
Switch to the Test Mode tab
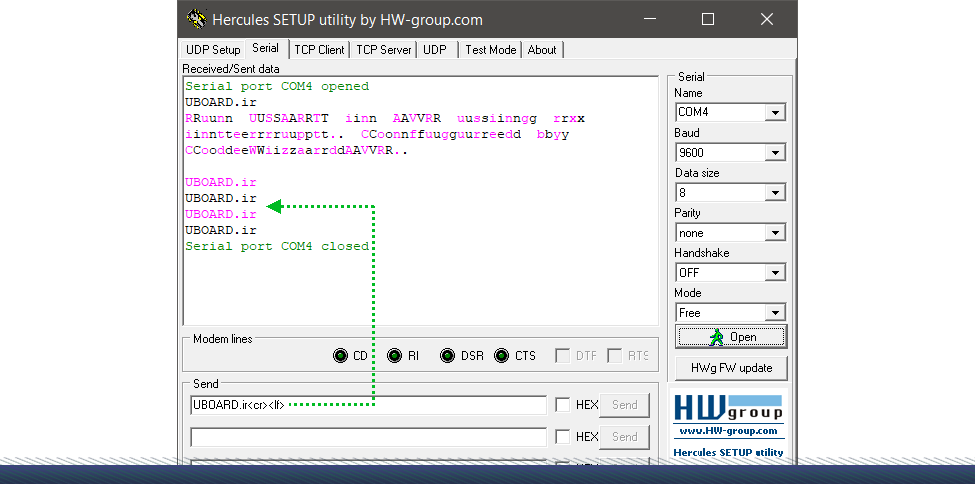[490, 50]
